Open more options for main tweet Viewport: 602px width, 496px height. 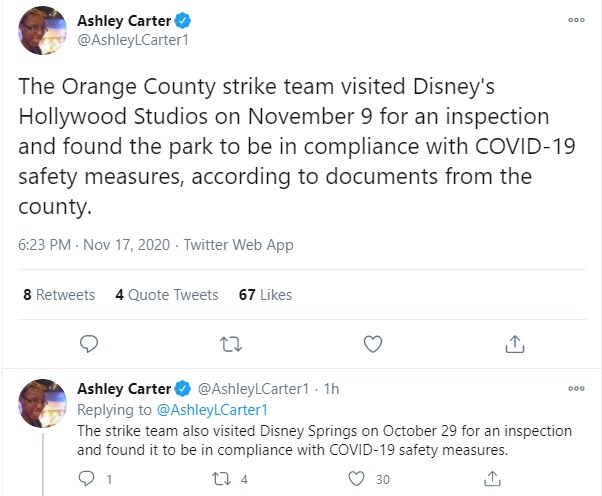[x=576, y=21]
